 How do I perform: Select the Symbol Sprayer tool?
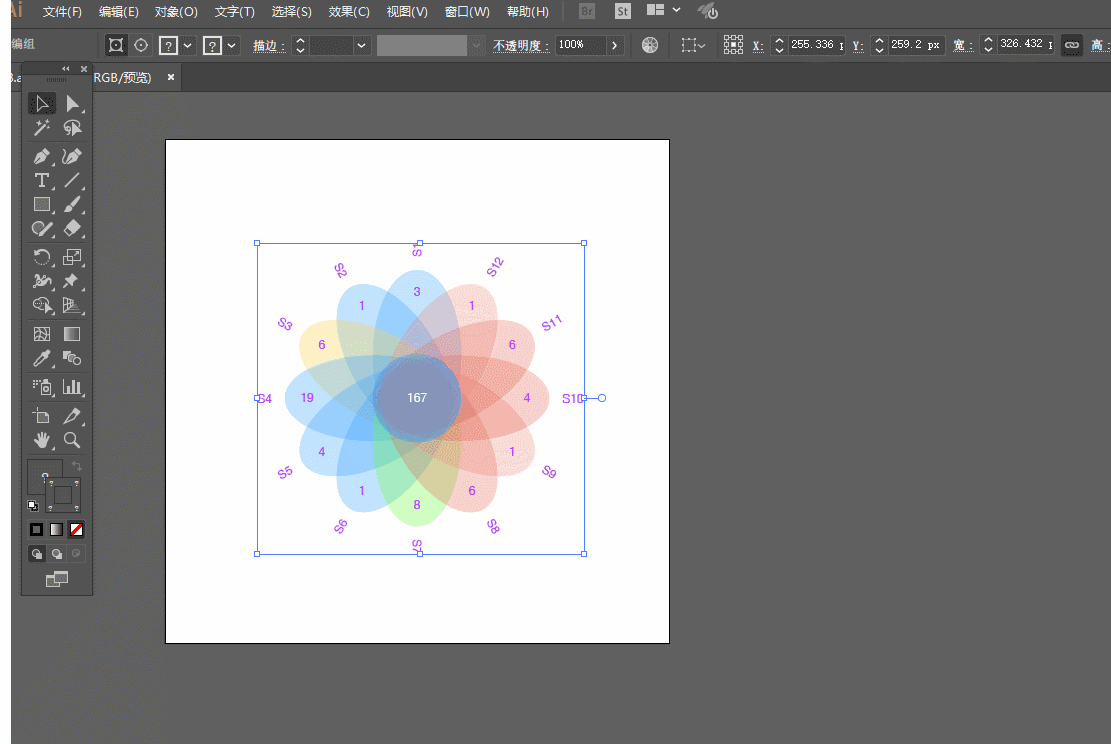42,387
